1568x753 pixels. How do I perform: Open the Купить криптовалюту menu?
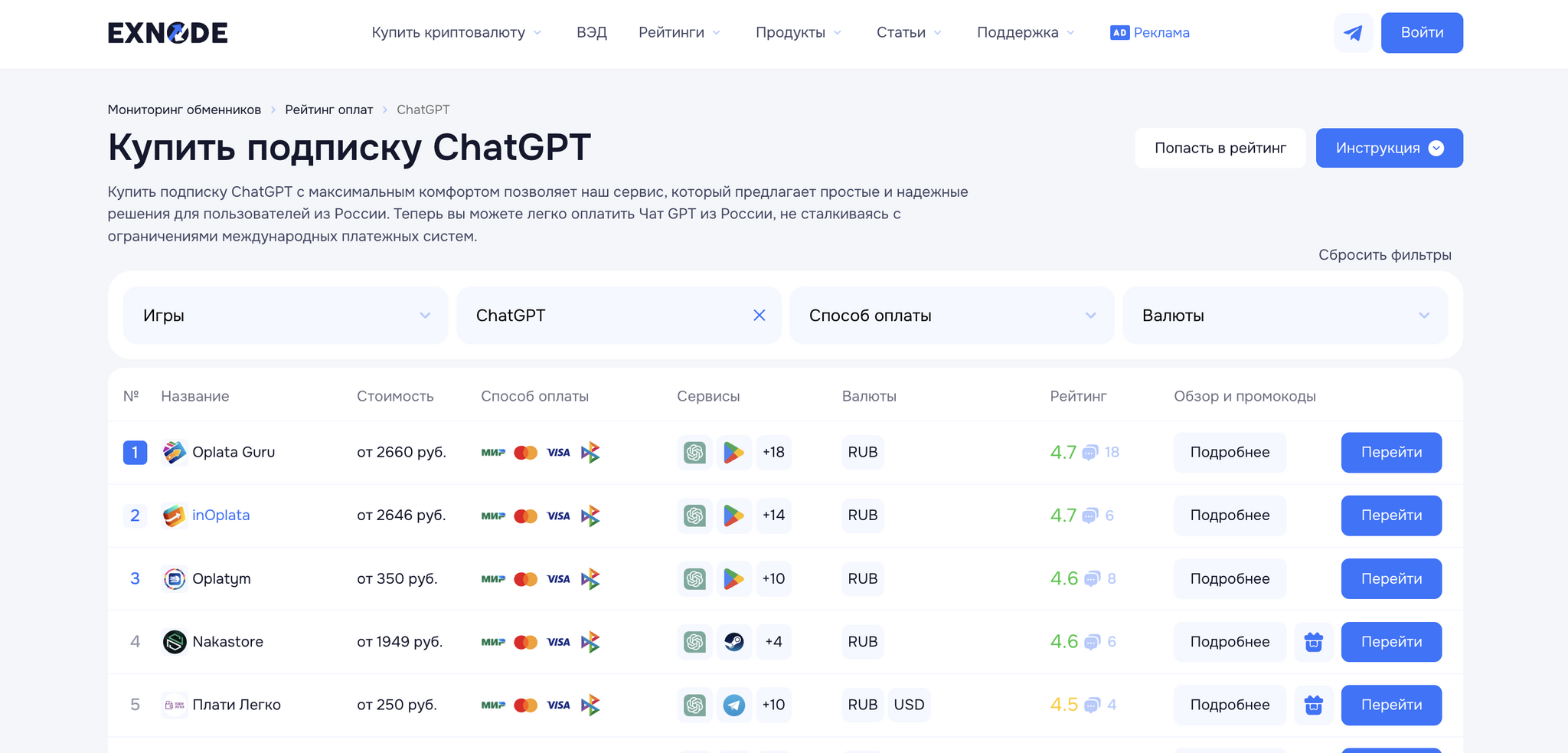pyautogui.click(x=456, y=33)
